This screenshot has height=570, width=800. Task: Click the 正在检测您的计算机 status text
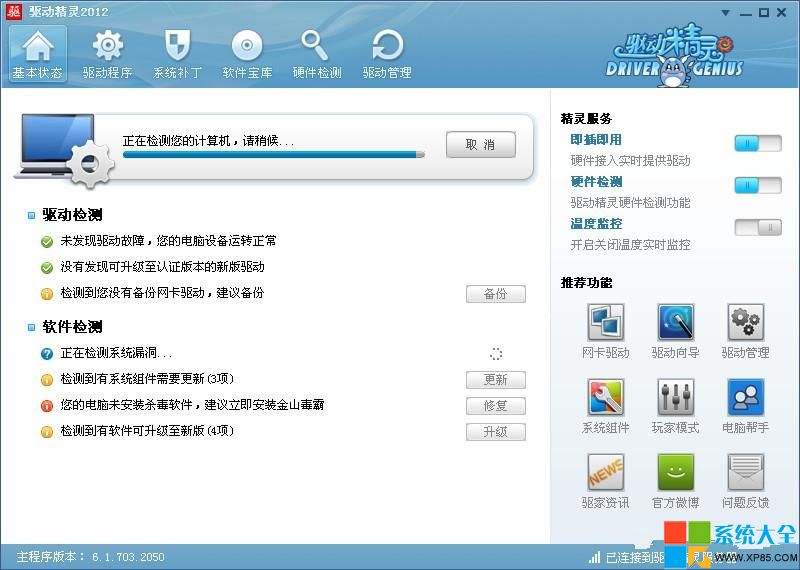[208, 140]
